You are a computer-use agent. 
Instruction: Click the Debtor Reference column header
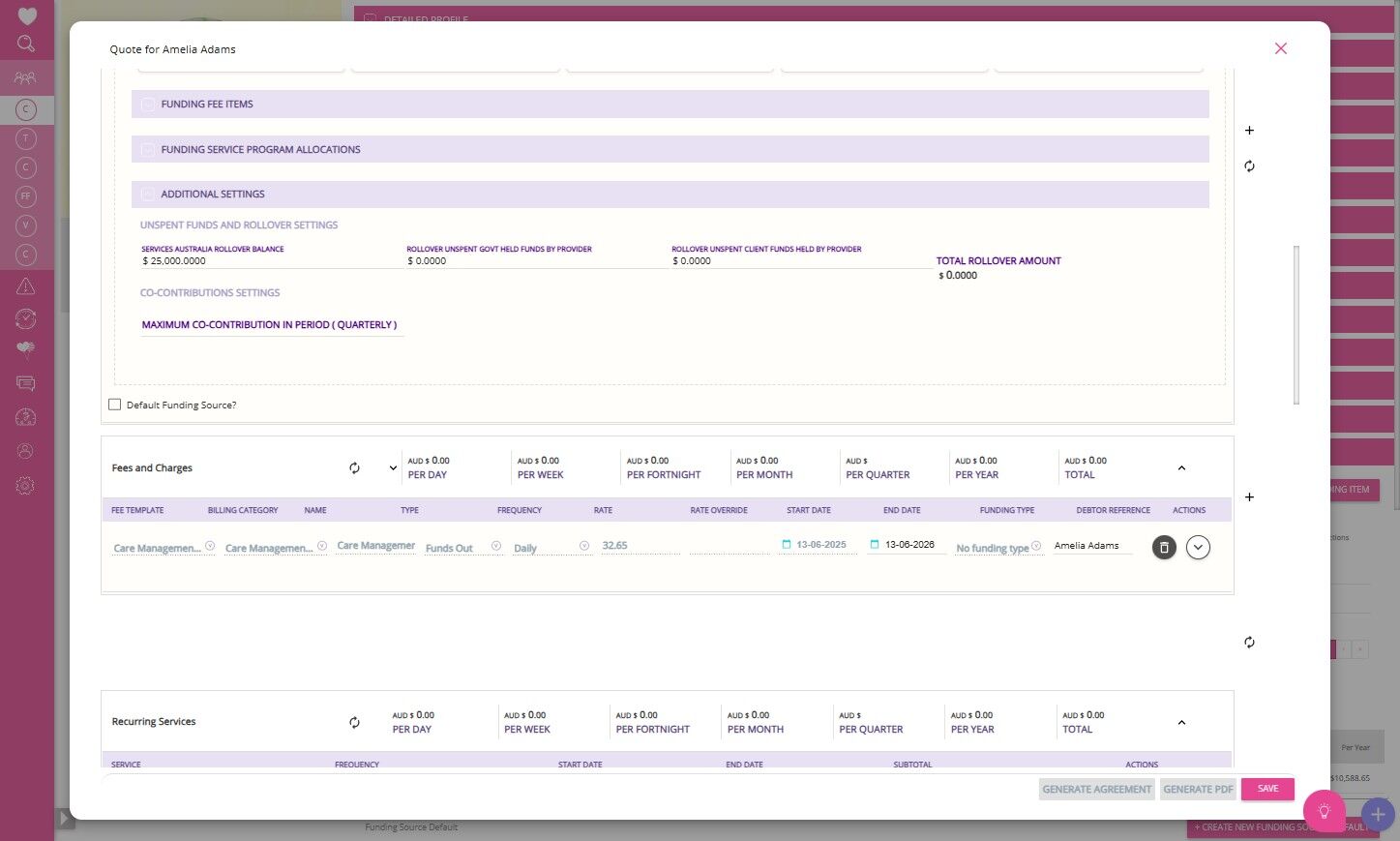(x=1114, y=510)
